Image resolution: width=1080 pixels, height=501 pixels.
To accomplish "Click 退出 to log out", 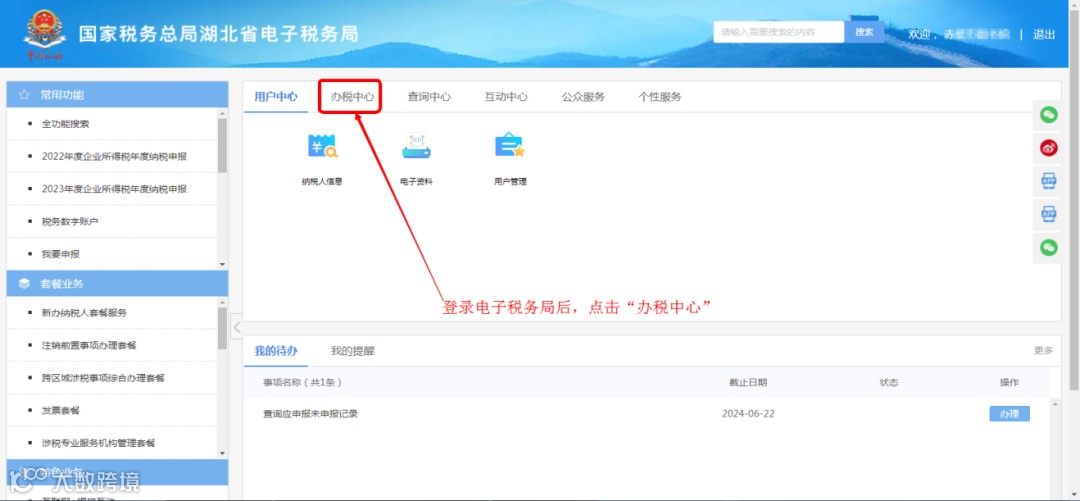I will 1044,34.
